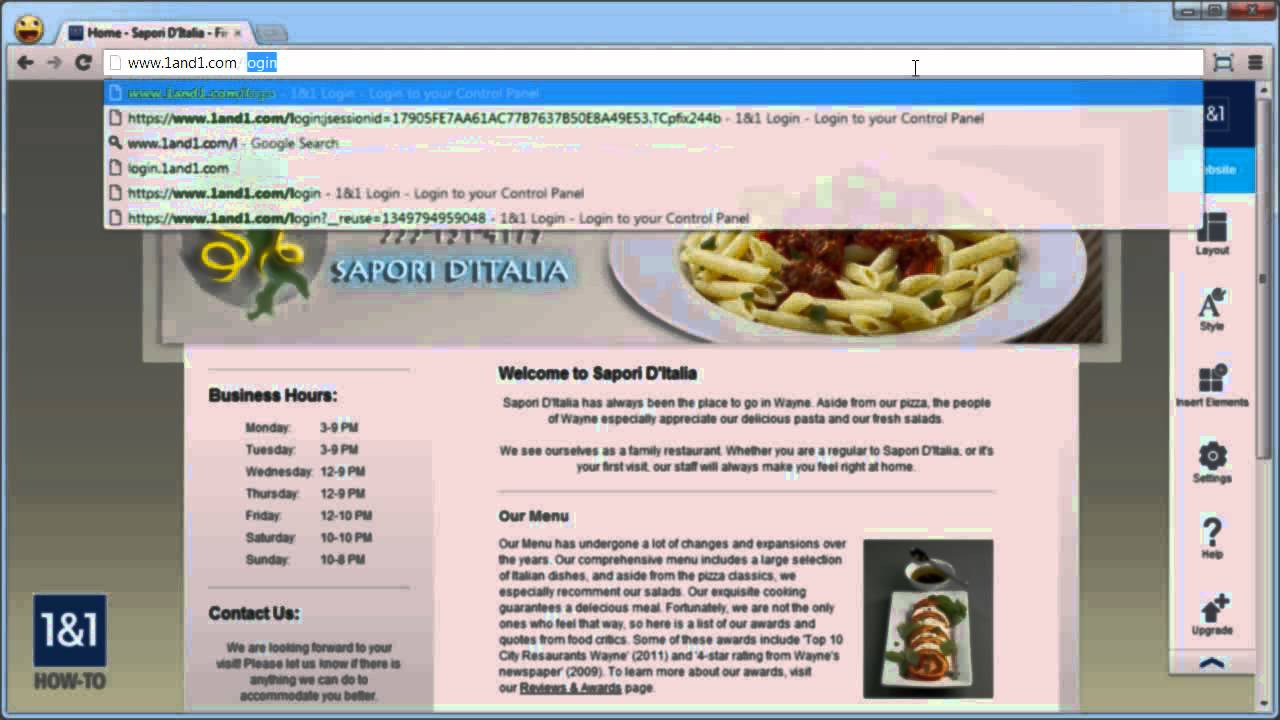Open a new browser tab
1280x720 pixels.
click(x=272, y=34)
